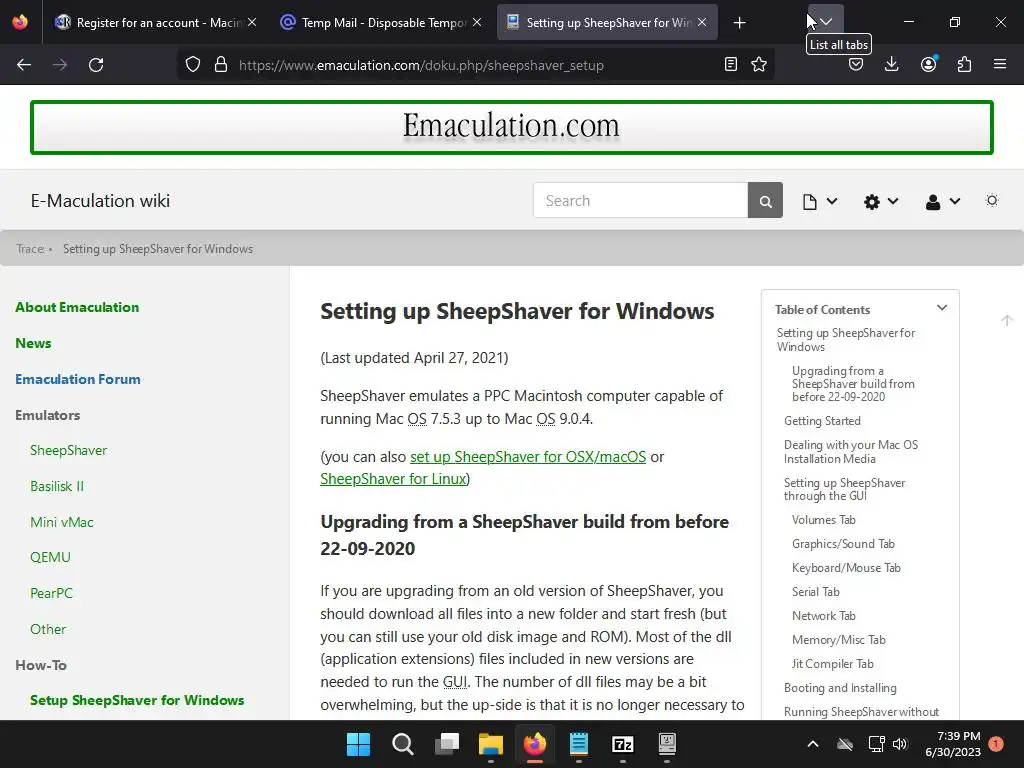Open Basilisk II sidebar link

57,487
